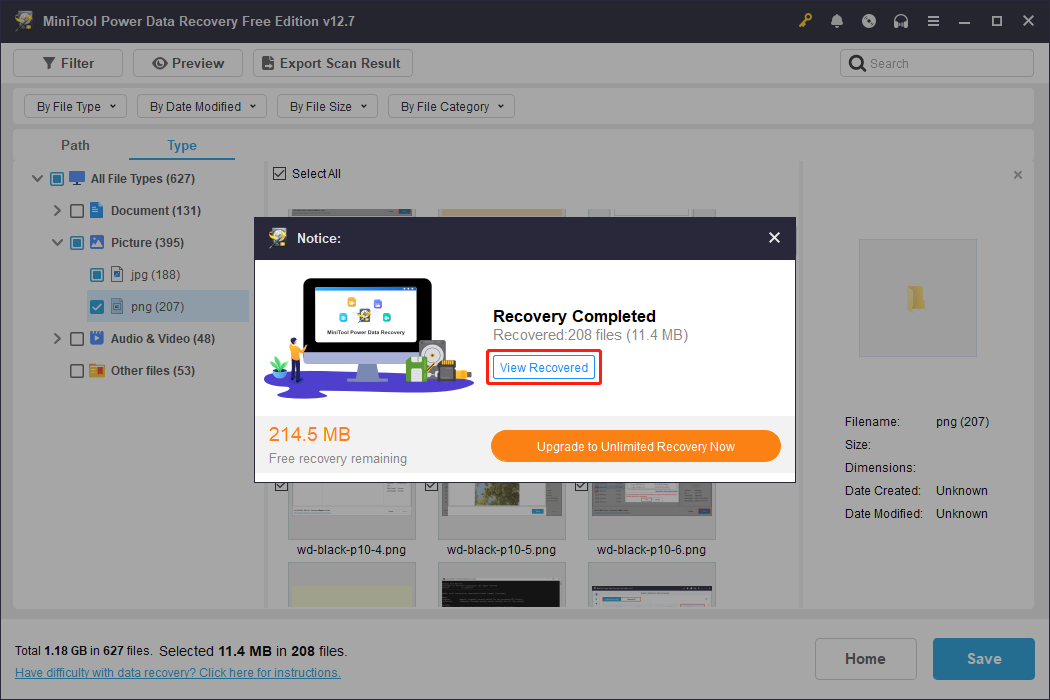The width and height of the screenshot is (1050, 700).
Task: Open the By File Type dropdown
Action: click(x=74, y=106)
